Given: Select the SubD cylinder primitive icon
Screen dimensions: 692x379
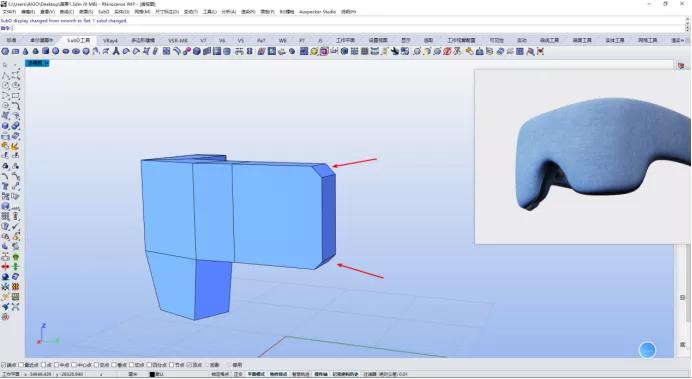Looking at the screenshot, I should coord(45,52).
